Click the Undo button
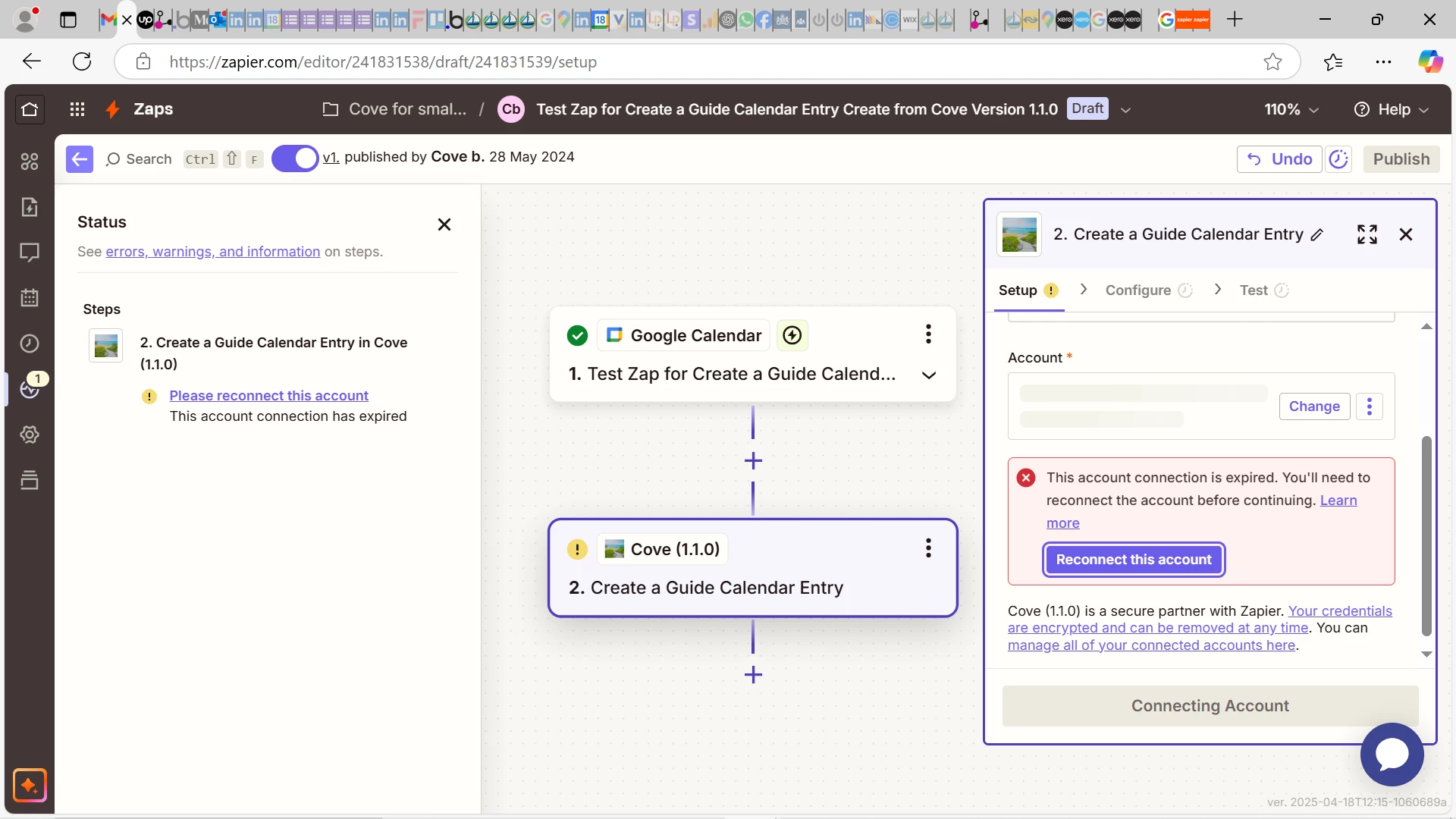Screen dimensions: 1456x819 tap(1279, 159)
